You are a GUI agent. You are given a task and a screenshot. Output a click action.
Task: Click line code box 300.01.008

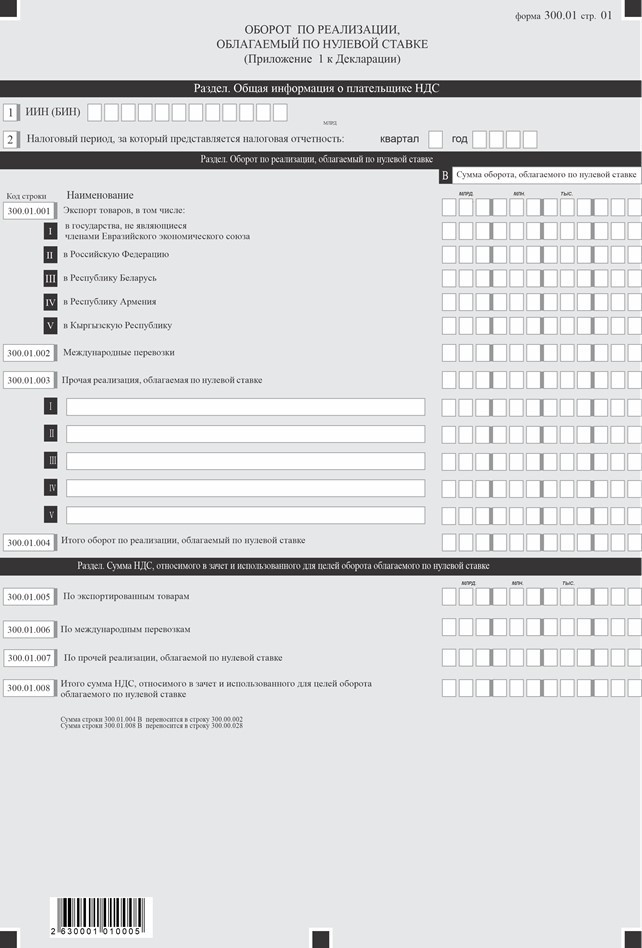pyautogui.click(x=28, y=688)
